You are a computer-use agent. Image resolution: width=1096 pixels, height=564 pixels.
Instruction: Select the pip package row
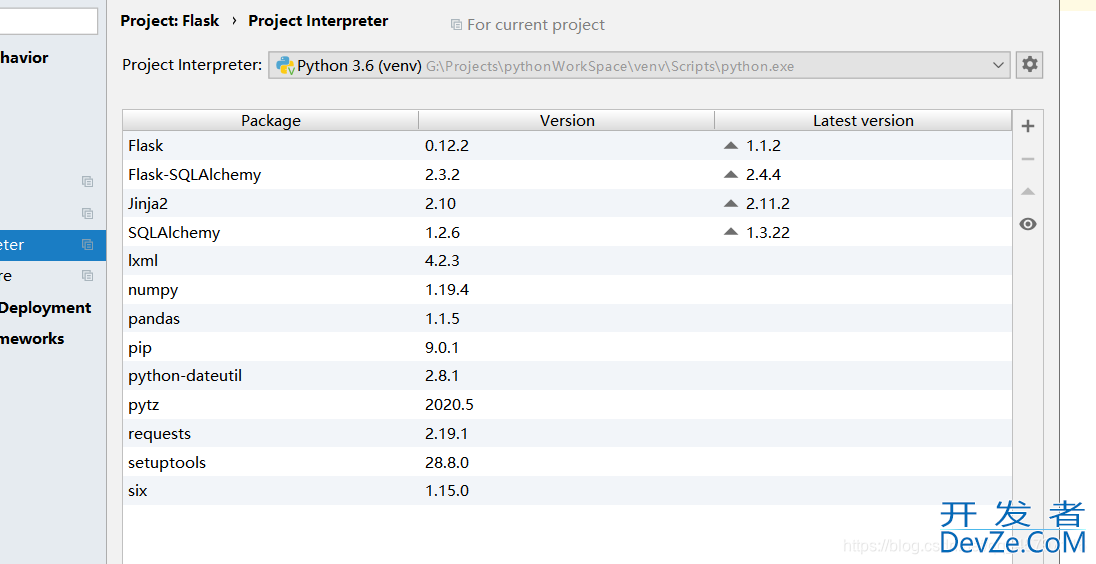[x=567, y=347]
